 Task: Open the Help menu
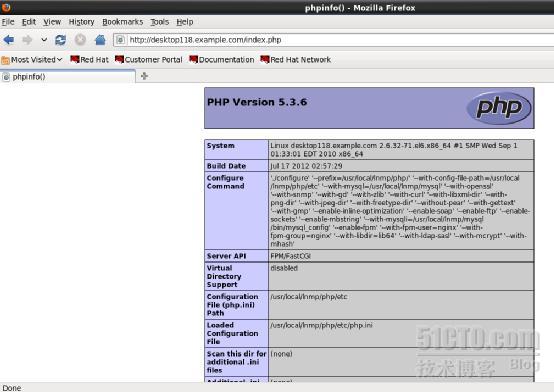pyautogui.click(x=185, y=22)
